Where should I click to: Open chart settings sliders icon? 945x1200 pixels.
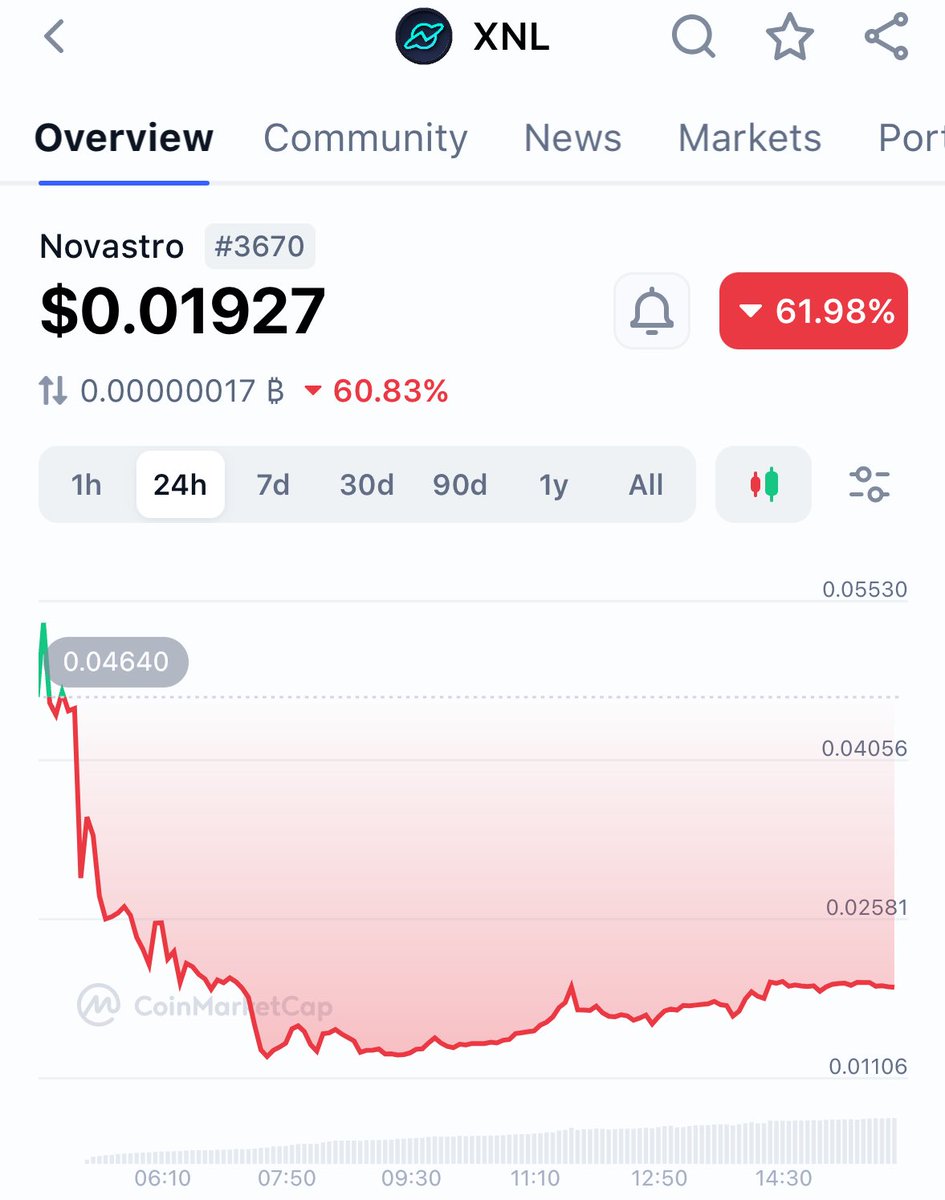pos(868,485)
